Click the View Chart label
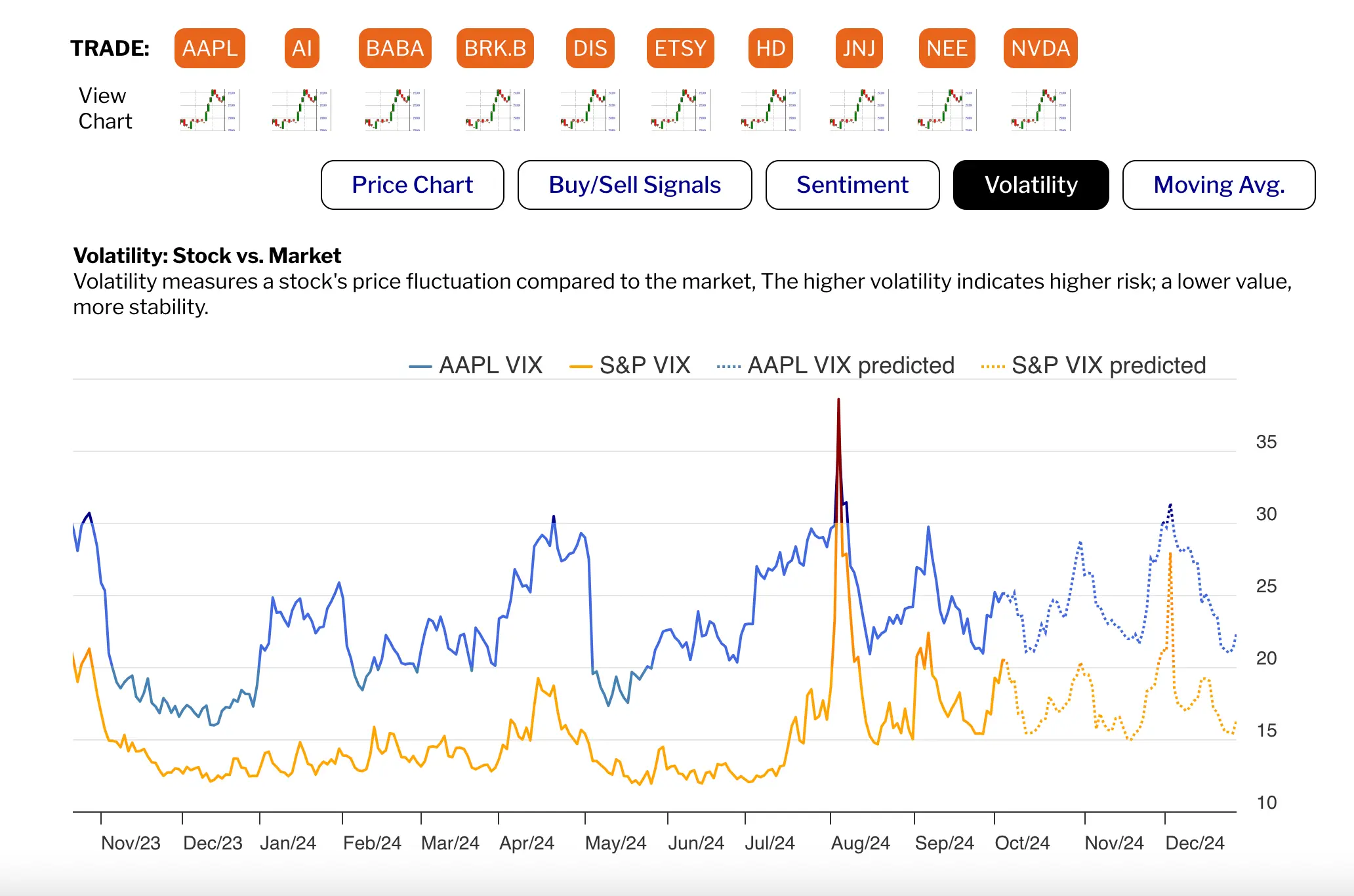 pyautogui.click(x=105, y=108)
